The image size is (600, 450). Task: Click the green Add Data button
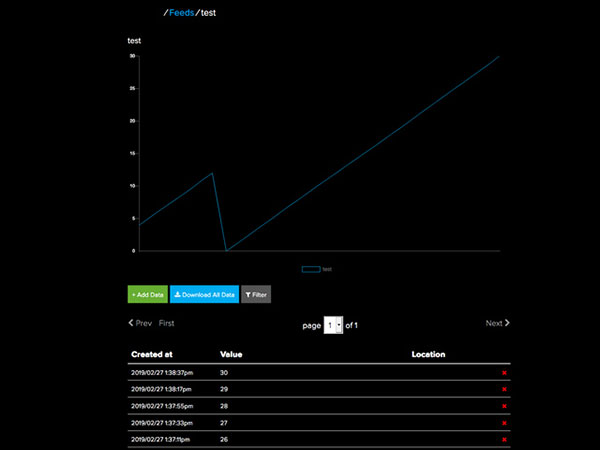tap(148, 295)
